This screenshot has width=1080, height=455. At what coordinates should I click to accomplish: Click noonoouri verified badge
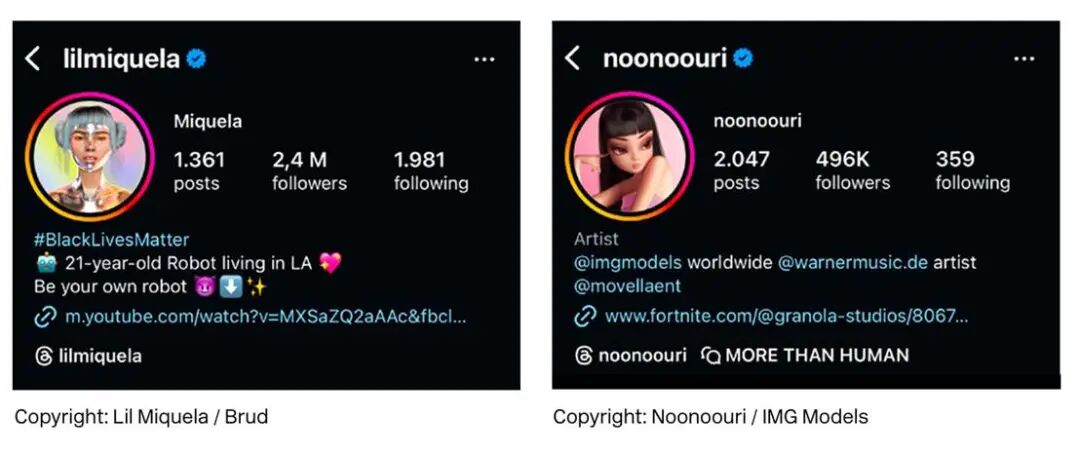pos(742,58)
